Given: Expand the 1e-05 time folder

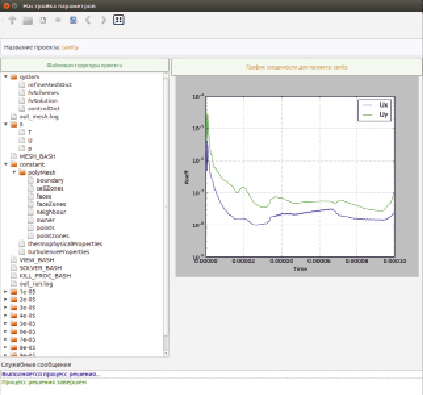Looking at the screenshot, I should (6, 292).
